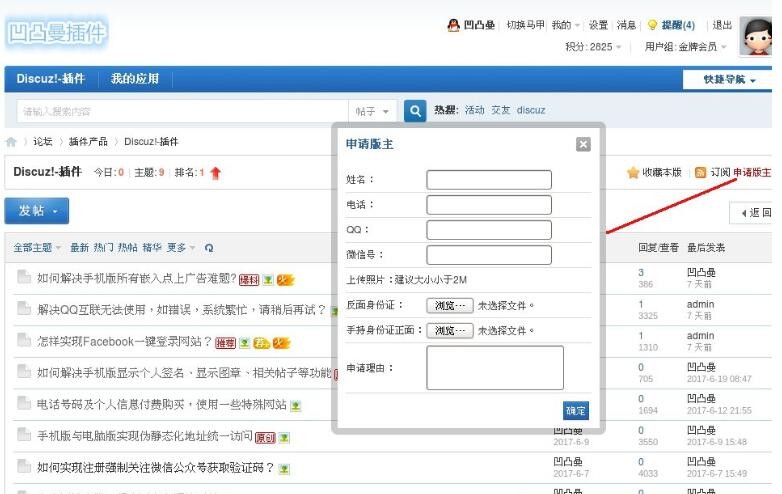Select the 热帖 filter
This screenshot has width=782, height=494.
tap(128, 248)
